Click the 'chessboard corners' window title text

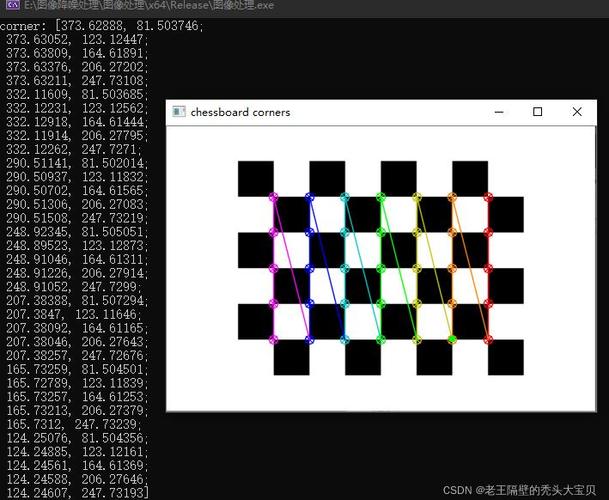240,112
